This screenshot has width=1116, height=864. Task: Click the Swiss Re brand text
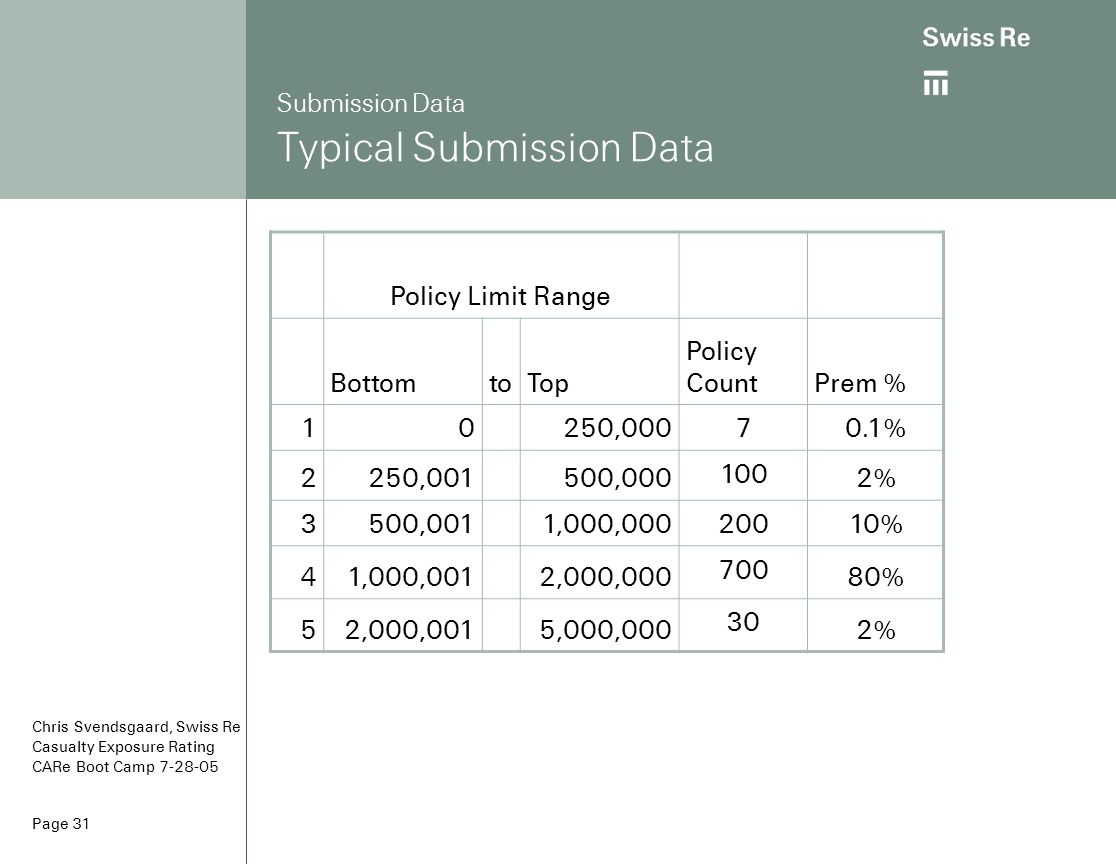pos(976,37)
